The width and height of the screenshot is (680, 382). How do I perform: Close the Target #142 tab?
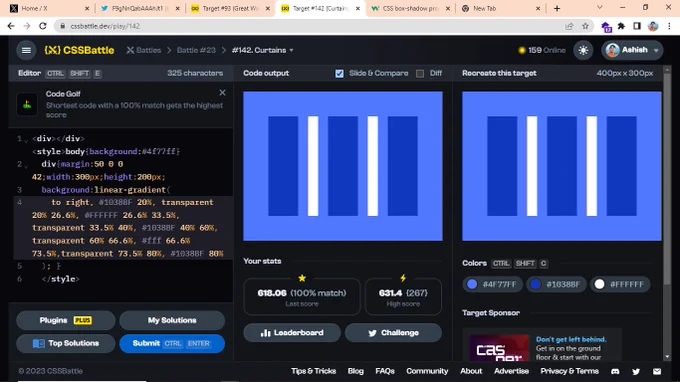click(358, 8)
